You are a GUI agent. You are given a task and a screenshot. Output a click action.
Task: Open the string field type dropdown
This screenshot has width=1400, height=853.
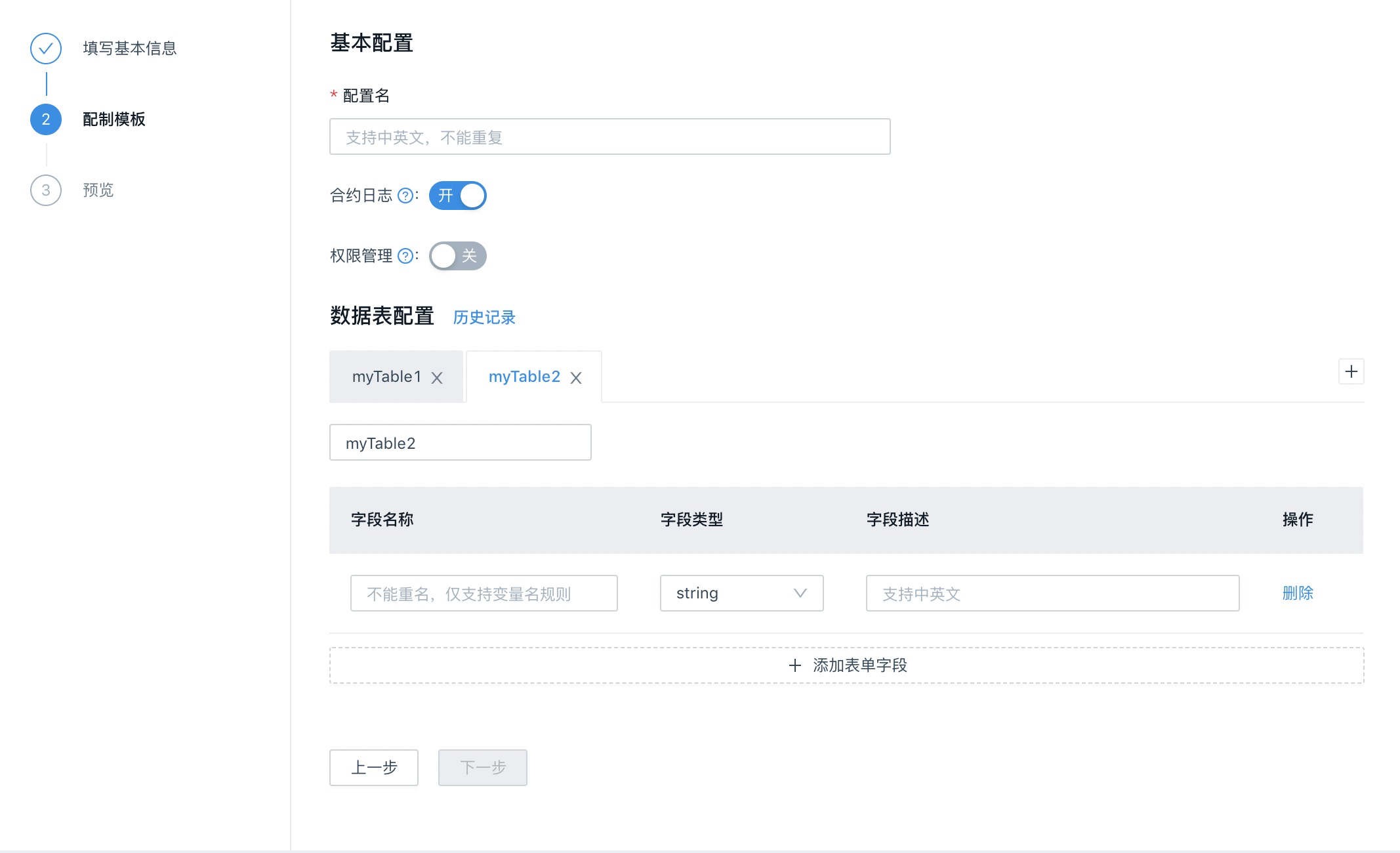[x=741, y=593]
